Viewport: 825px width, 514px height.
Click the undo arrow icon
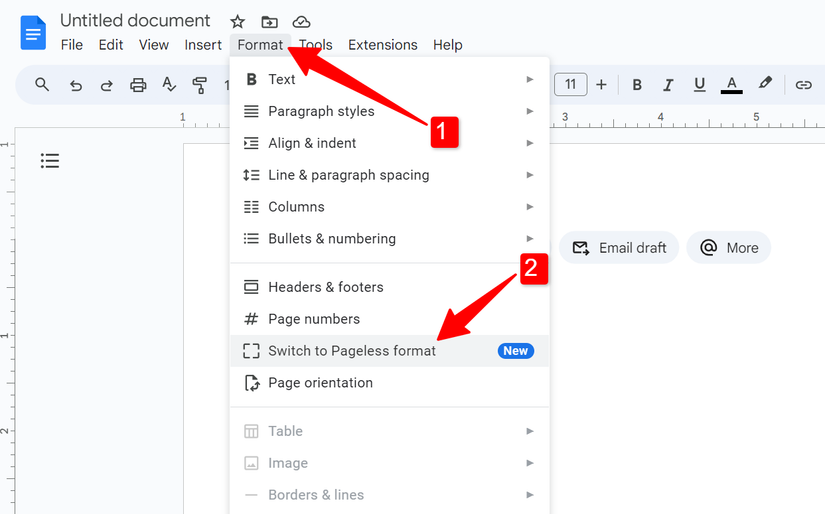75,85
